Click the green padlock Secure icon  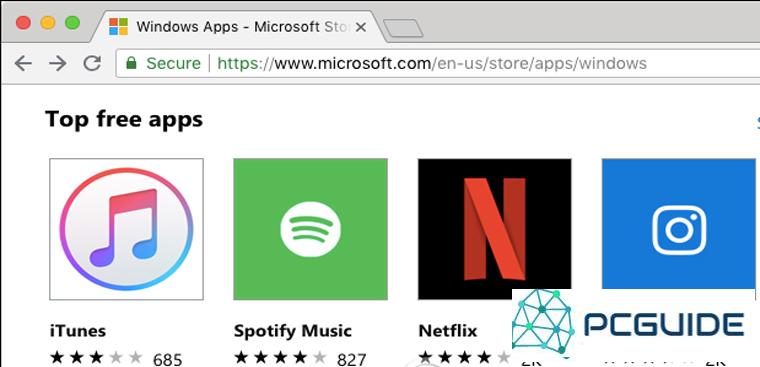coord(131,63)
